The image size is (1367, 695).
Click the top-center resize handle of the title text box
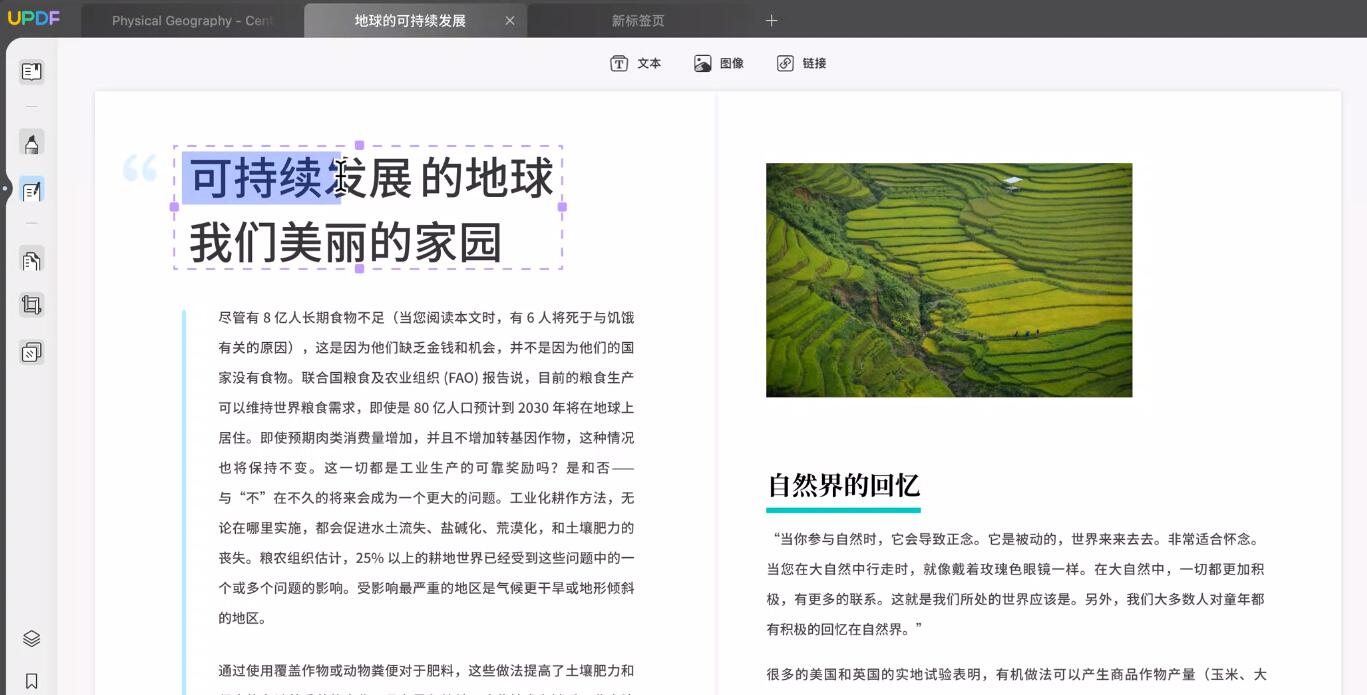click(x=360, y=146)
